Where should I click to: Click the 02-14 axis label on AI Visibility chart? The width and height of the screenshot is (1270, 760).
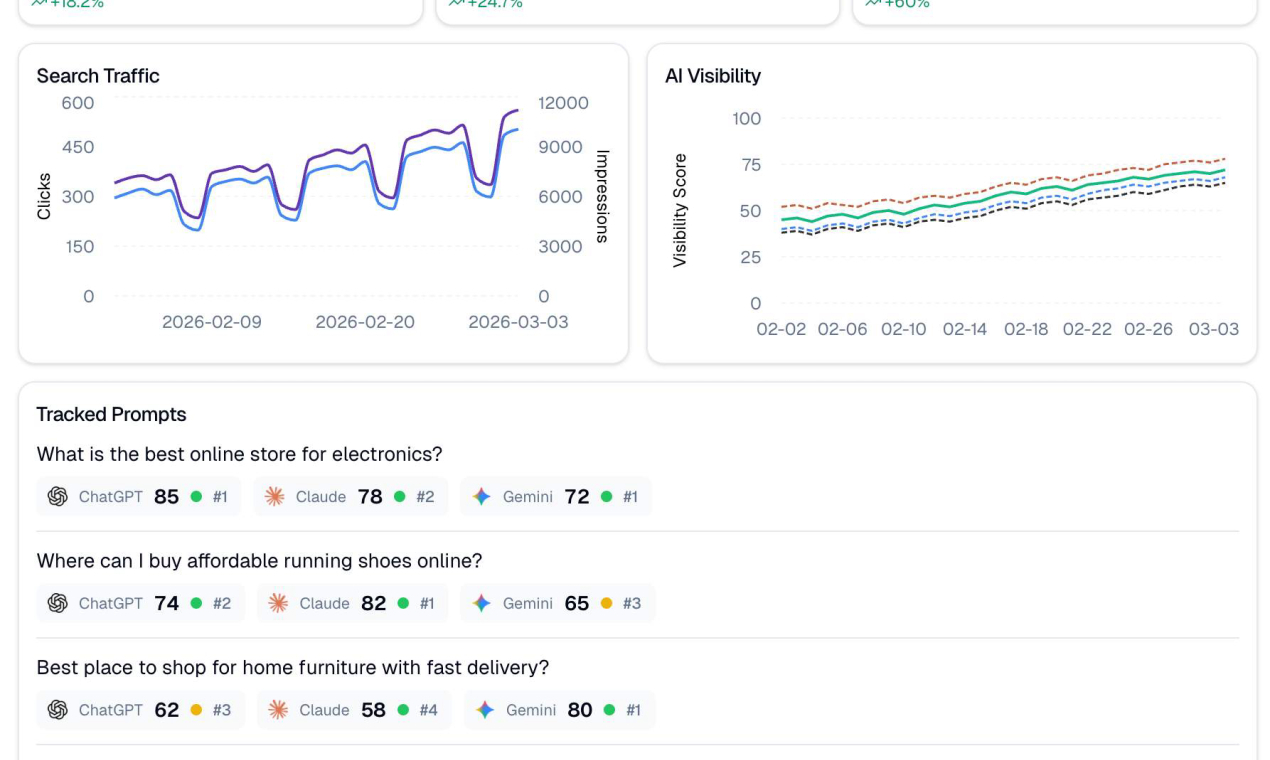(x=965, y=329)
